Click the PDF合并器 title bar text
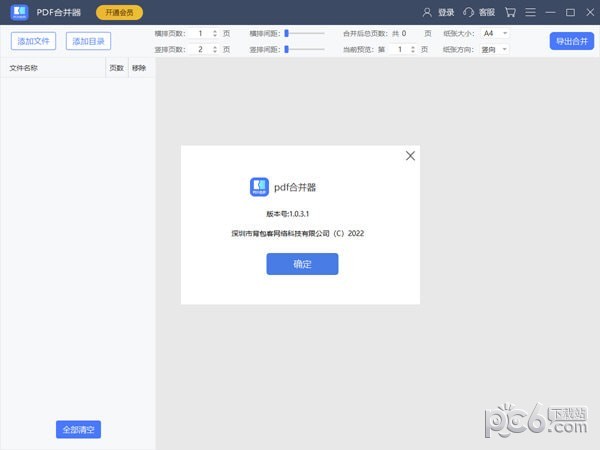The image size is (600, 450). (59, 13)
